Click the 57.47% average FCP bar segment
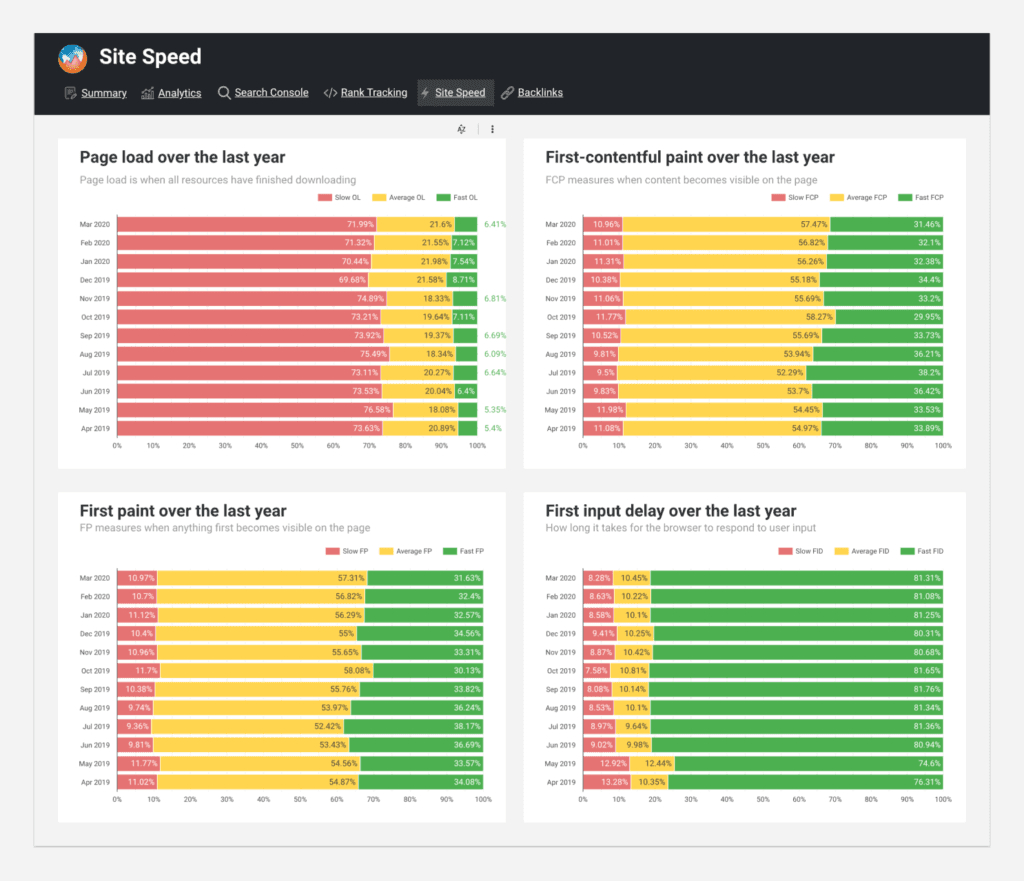This screenshot has width=1024, height=881. pos(726,224)
